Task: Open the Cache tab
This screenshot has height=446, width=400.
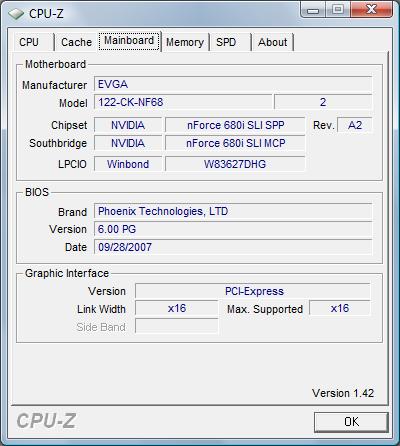Action: [76, 42]
